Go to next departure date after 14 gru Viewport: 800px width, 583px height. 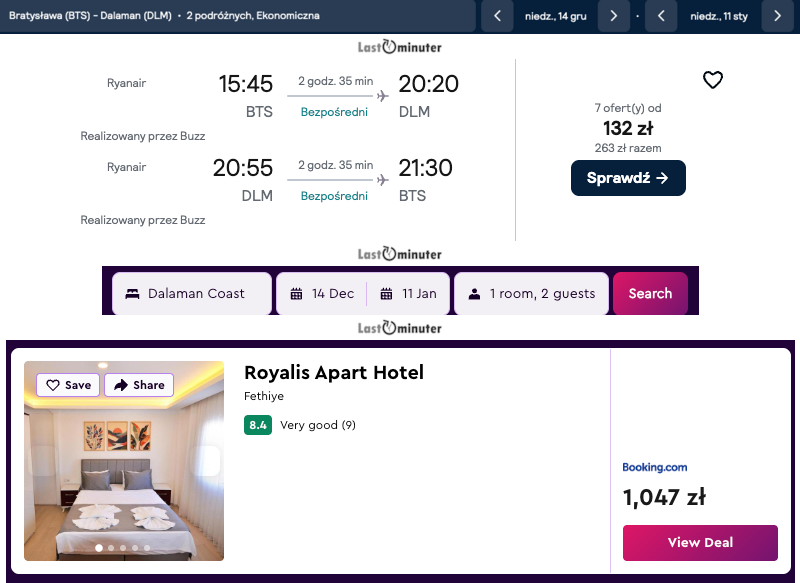click(613, 16)
